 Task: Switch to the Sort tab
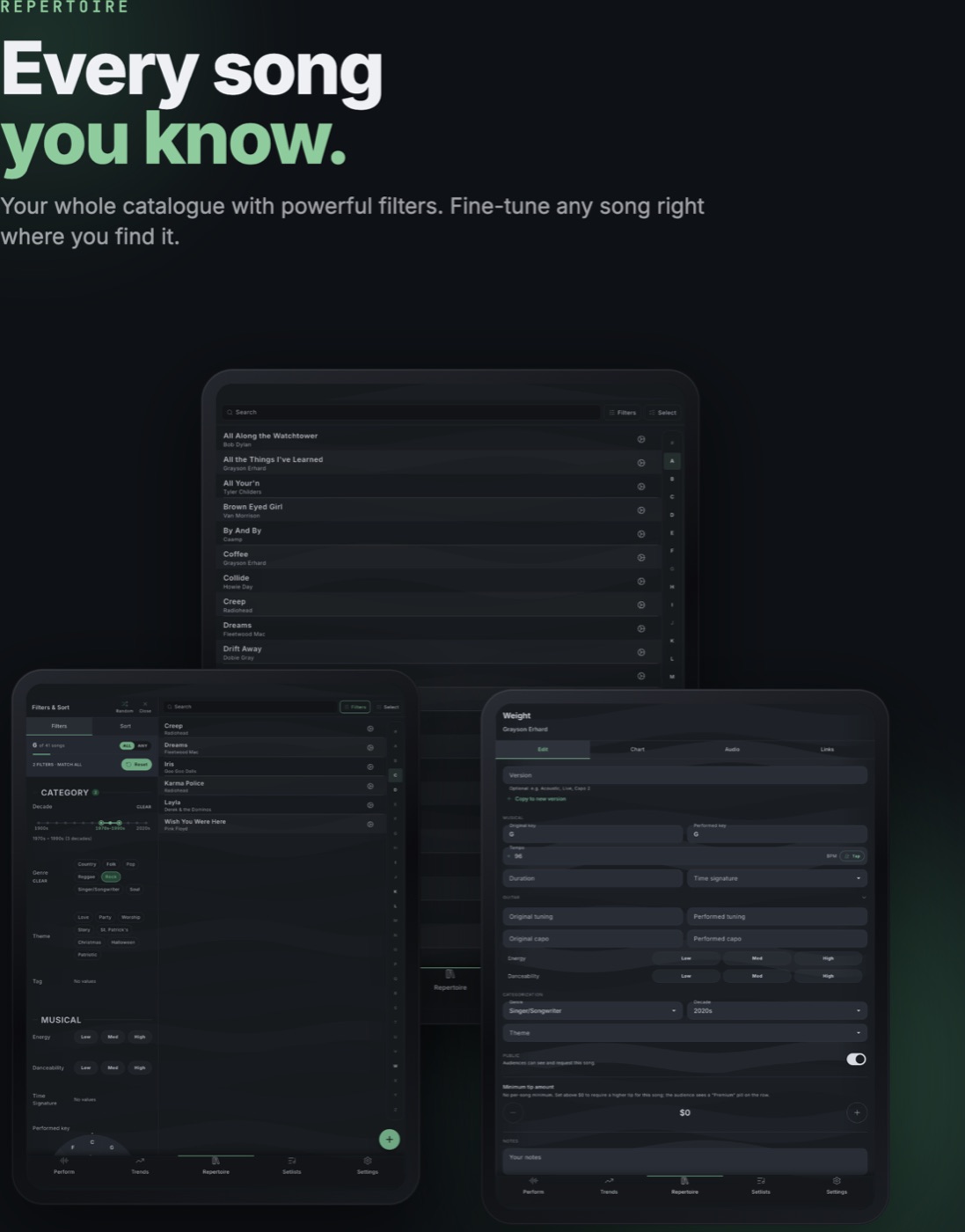[x=125, y=726]
